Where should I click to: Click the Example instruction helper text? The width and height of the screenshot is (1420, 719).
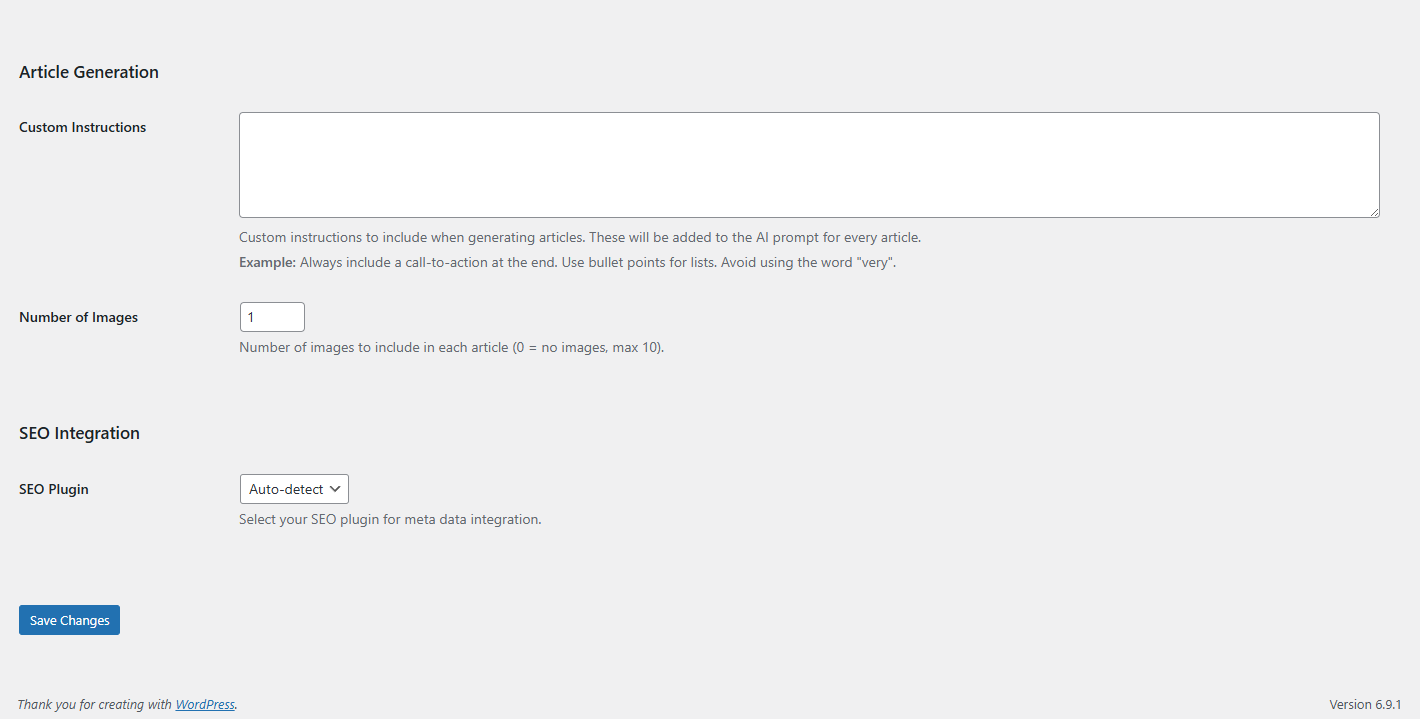565,262
